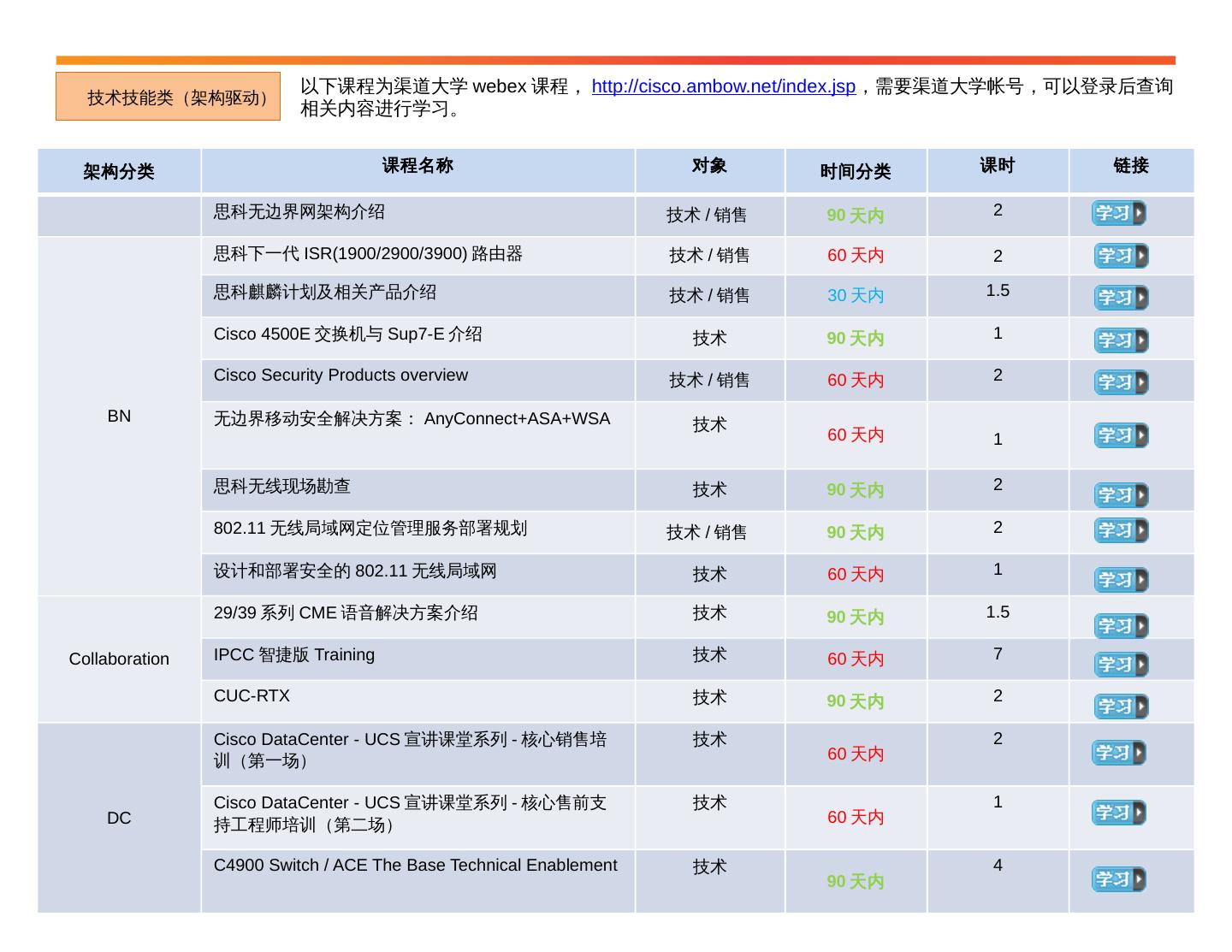
Task: Select 802.11 无线局域网定位管理服务部署规划 text
Action: coord(370,529)
